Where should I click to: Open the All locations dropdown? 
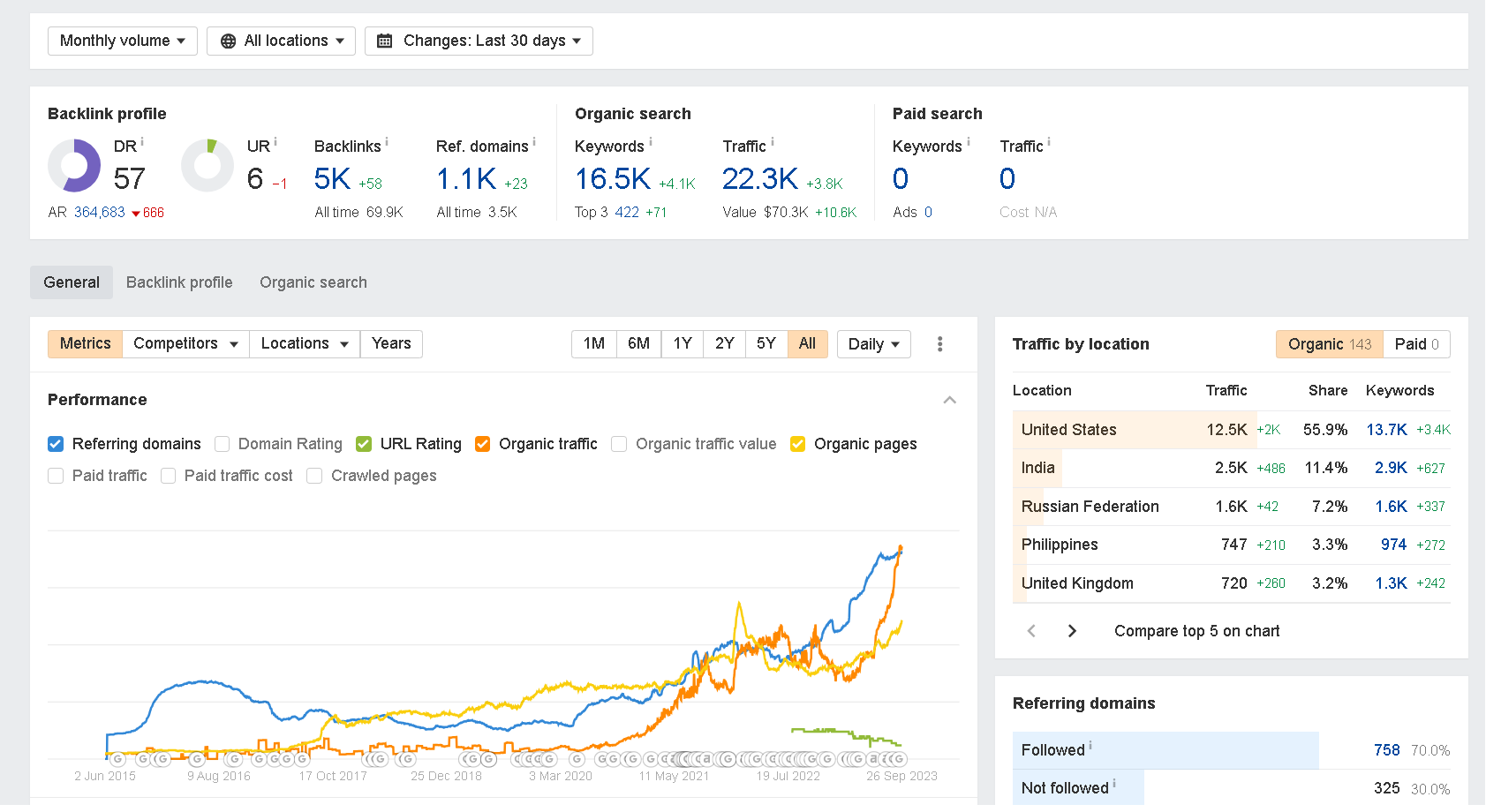281,41
